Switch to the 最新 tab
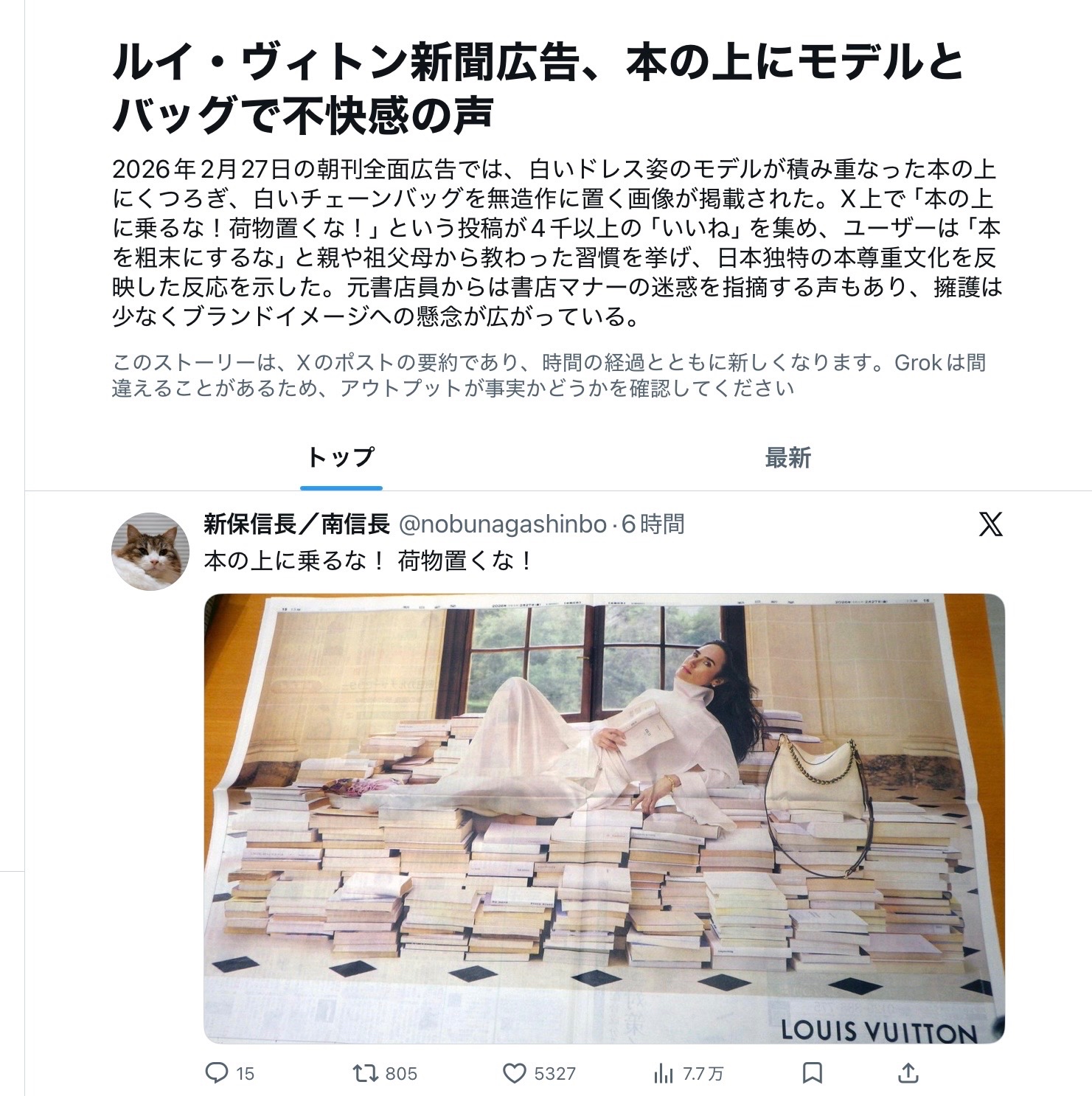Screen dimensions: 1092x1096 pyautogui.click(x=787, y=457)
